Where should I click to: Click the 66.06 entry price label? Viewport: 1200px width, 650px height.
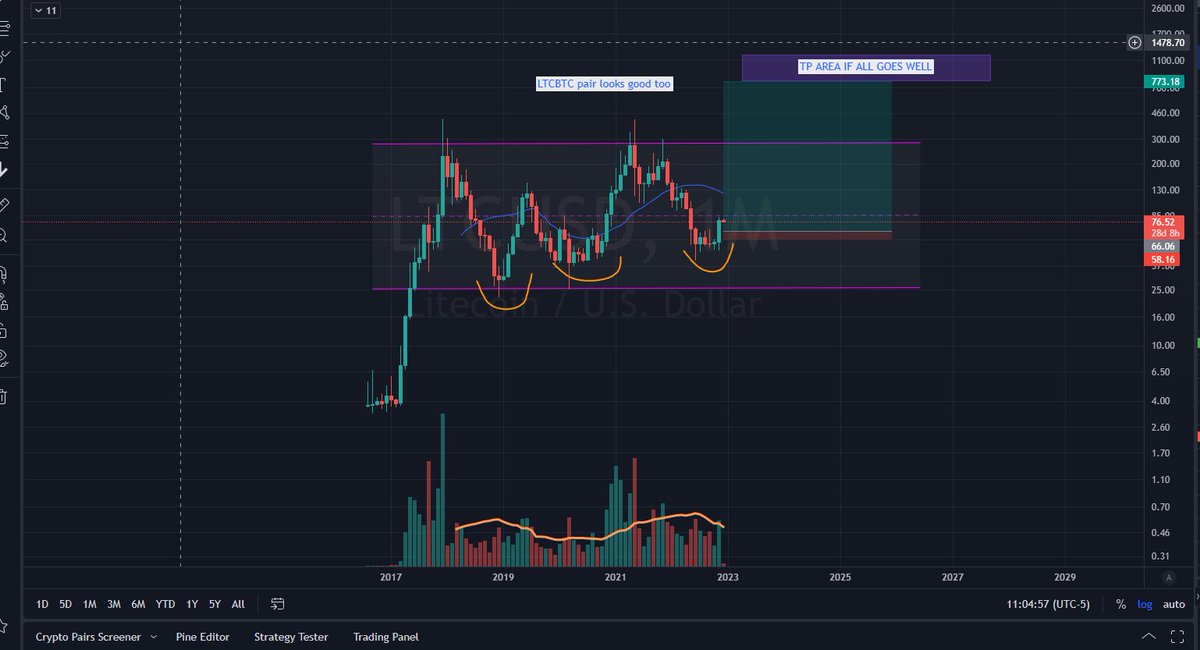(x=1163, y=246)
